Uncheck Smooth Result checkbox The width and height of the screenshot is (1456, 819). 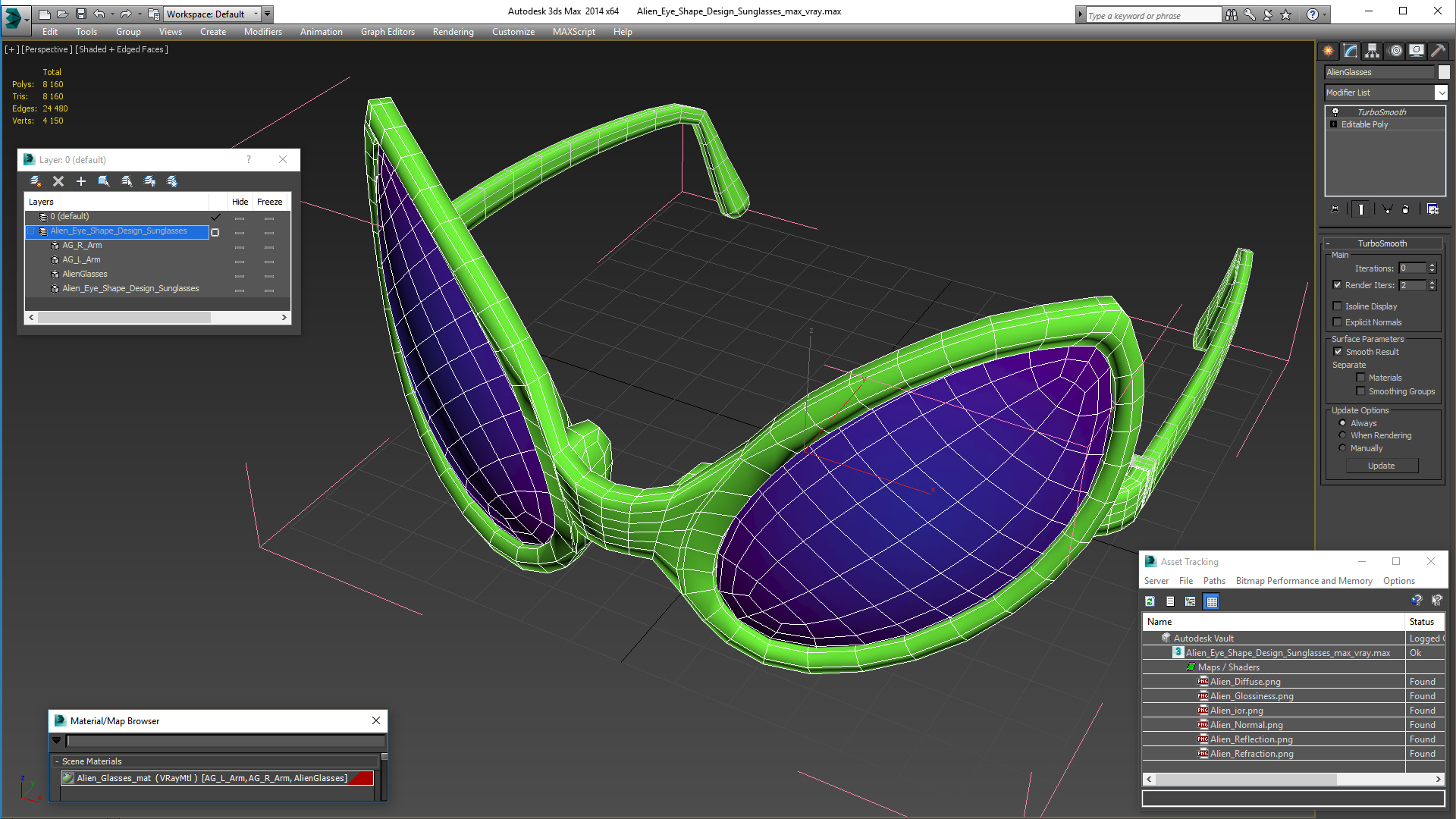tap(1338, 352)
